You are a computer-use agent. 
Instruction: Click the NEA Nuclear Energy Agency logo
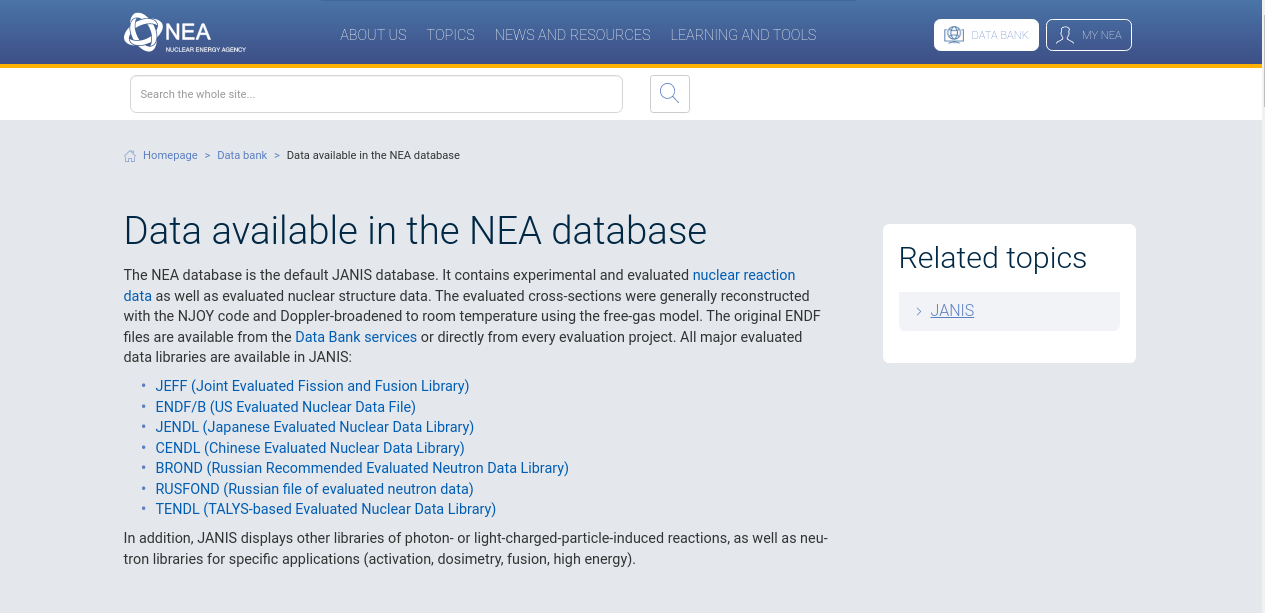[x=185, y=33]
